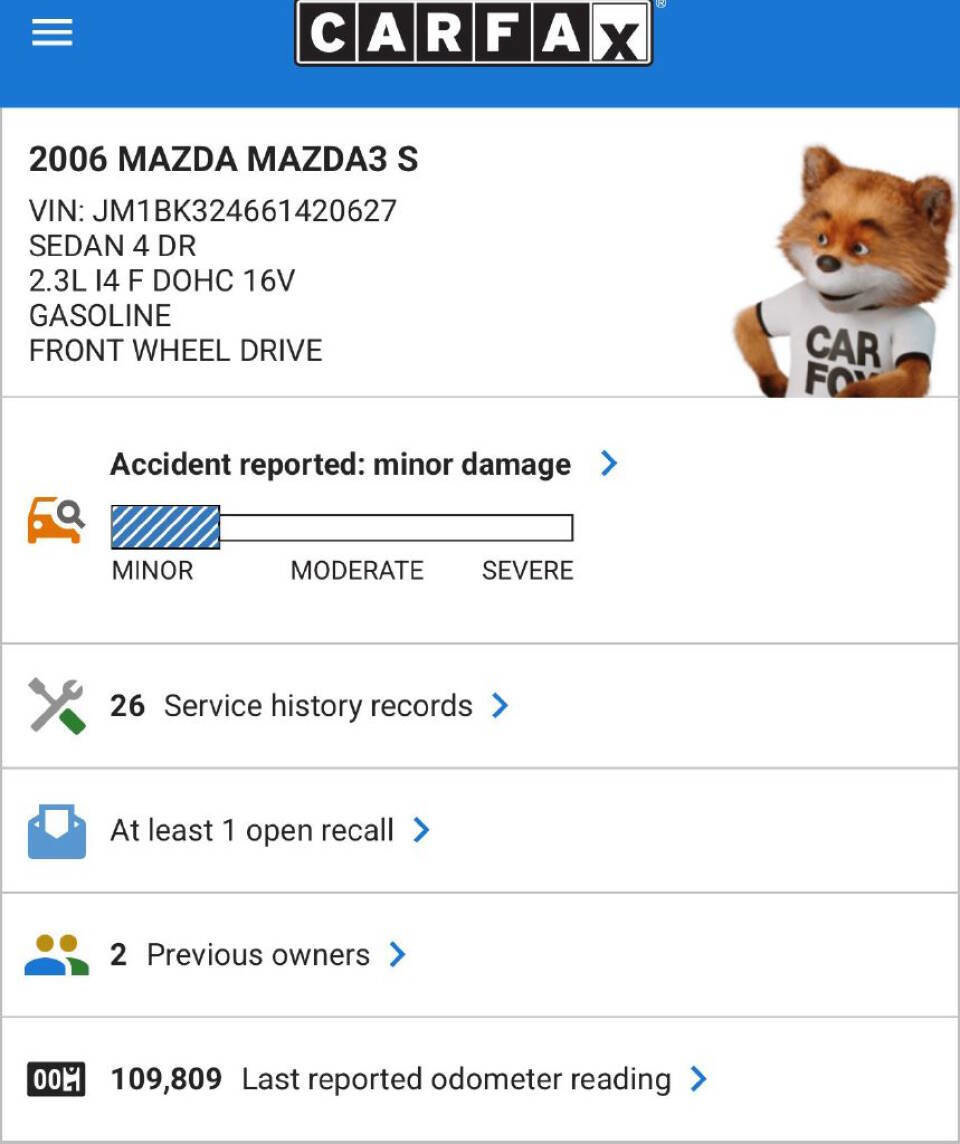
Task: Click the orange accident inspection car icon
Action: pos(54,521)
